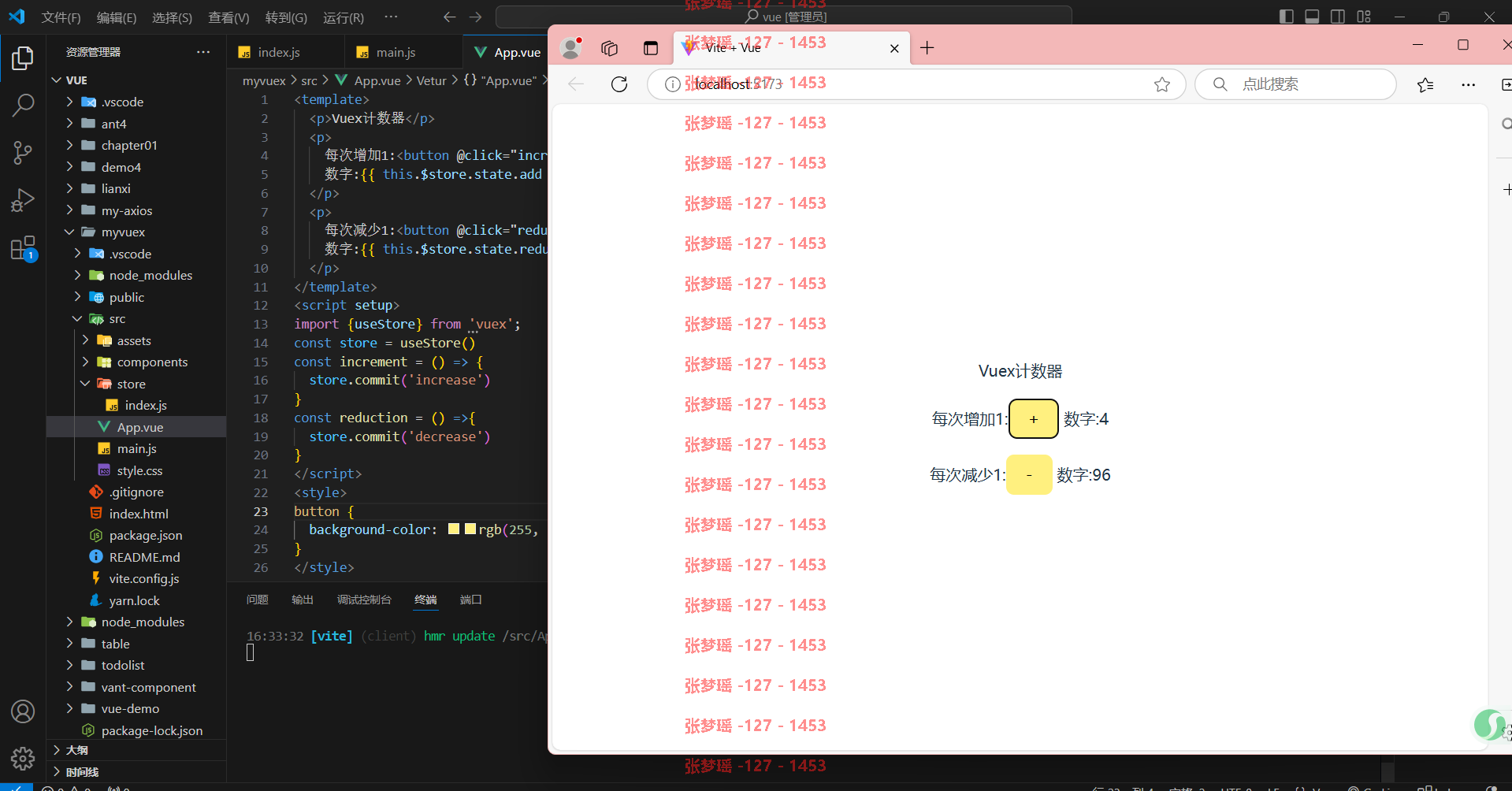
Task: Open the customize layout icon
Action: 1364,17
